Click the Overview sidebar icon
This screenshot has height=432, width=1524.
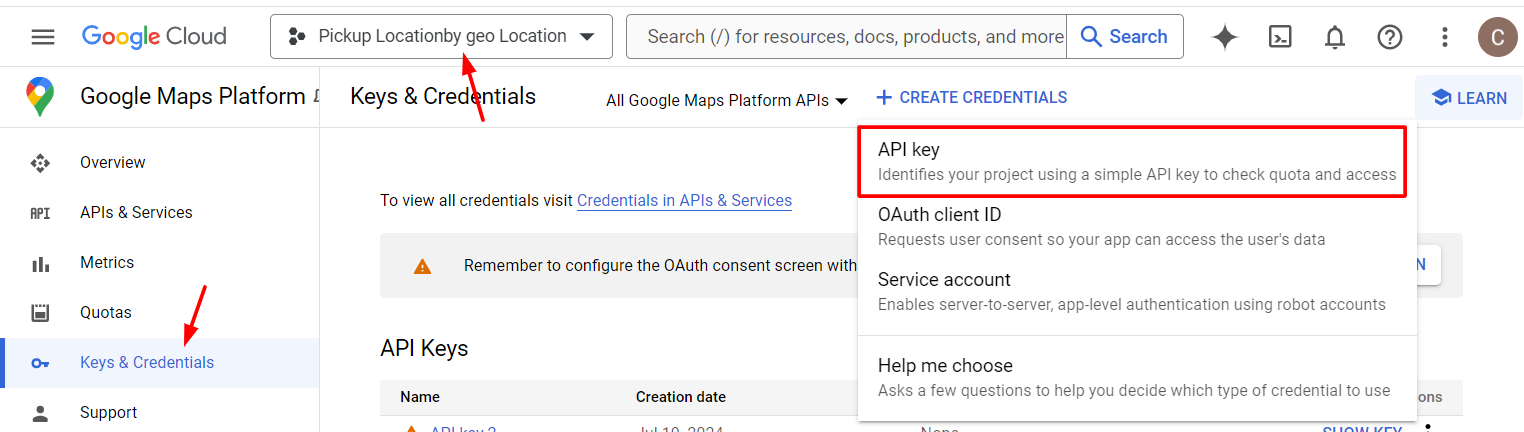pos(40,162)
